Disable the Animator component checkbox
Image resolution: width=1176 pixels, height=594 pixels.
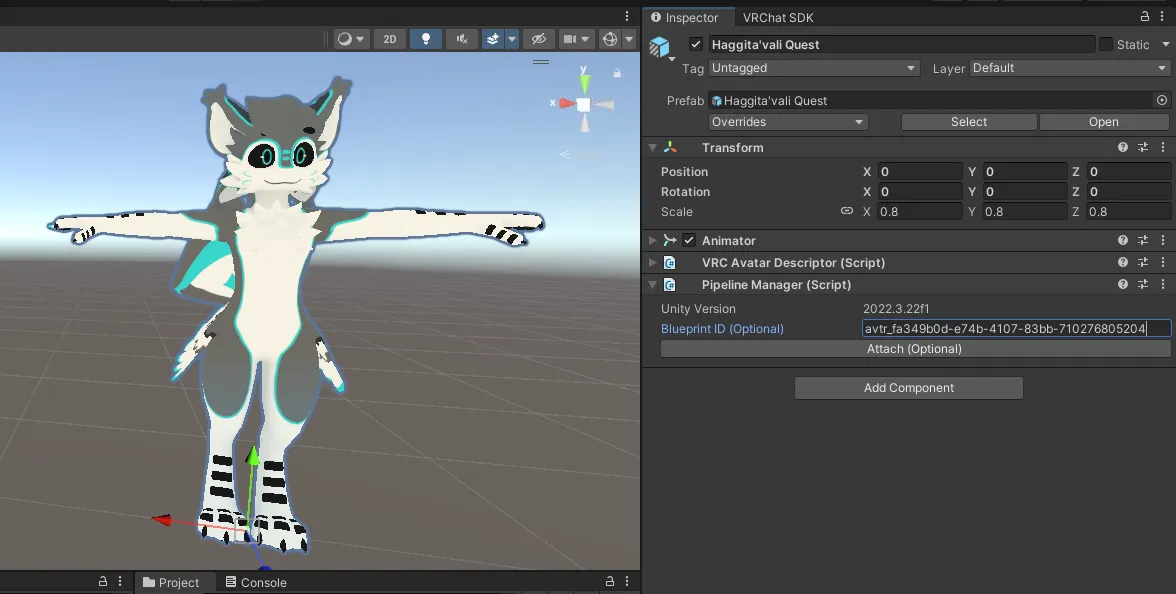688,241
